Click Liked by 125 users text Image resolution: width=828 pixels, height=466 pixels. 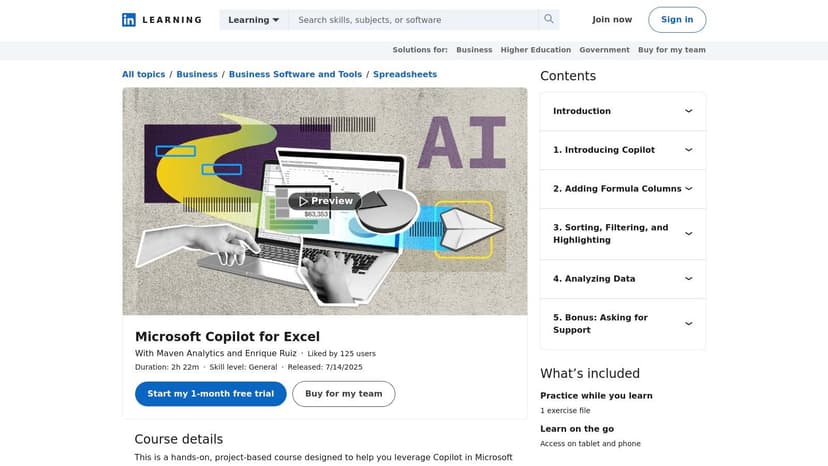click(342, 353)
